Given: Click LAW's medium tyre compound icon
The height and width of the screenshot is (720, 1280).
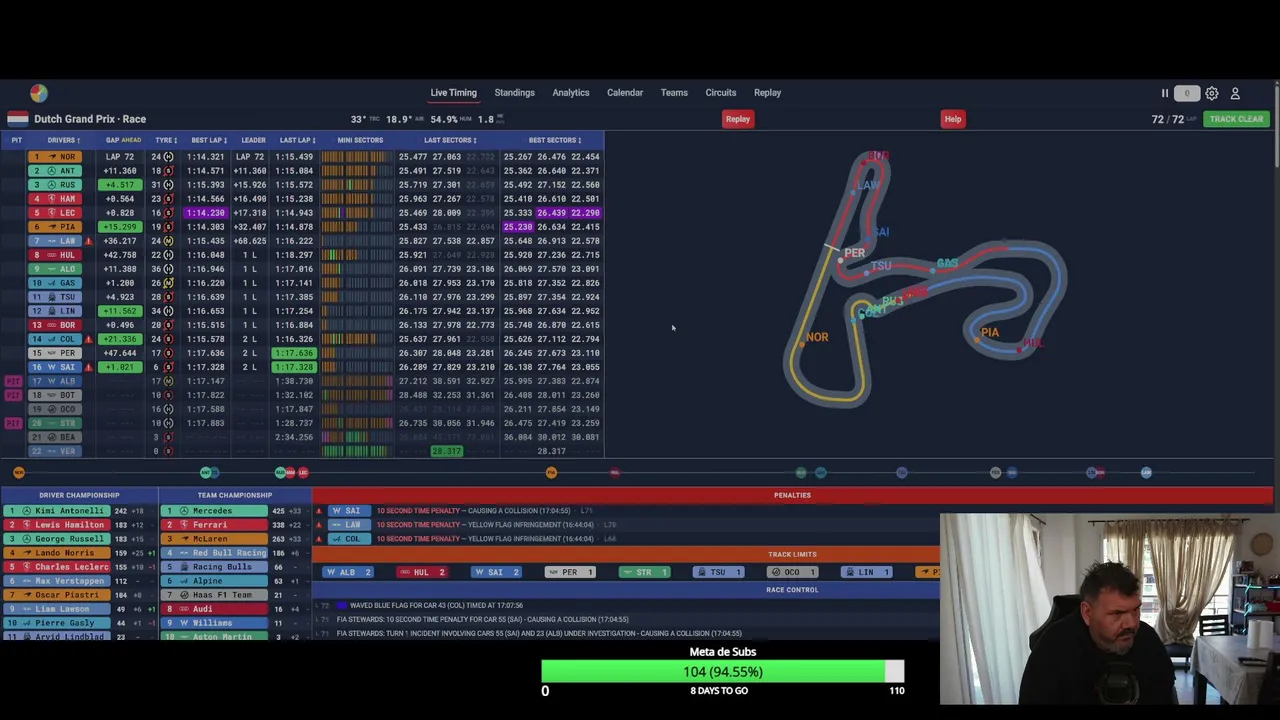Looking at the screenshot, I should pos(168,241).
